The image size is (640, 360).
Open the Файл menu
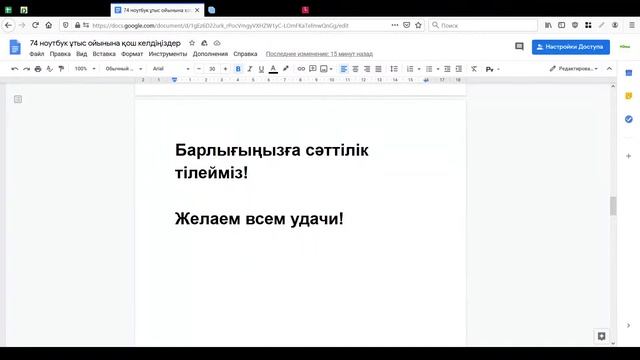tap(37, 54)
